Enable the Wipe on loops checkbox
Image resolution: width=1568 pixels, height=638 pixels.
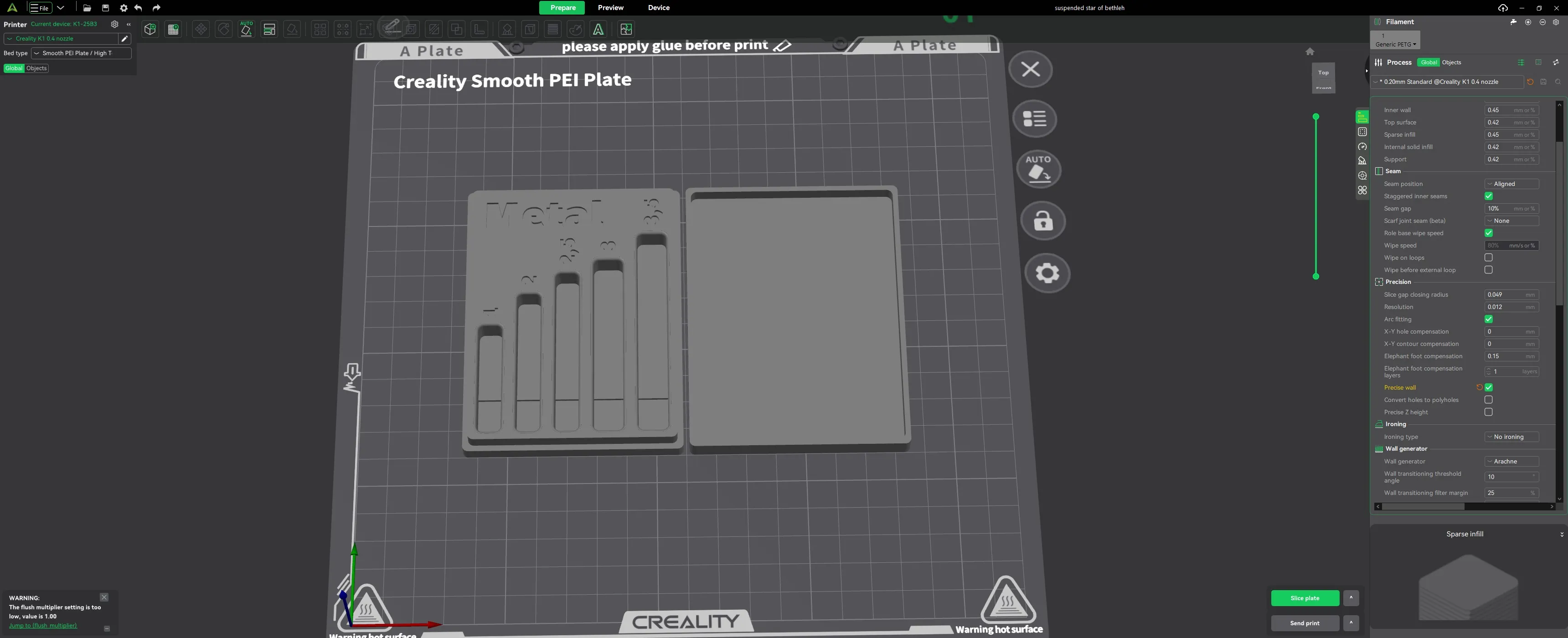pyautogui.click(x=1488, y=257)
